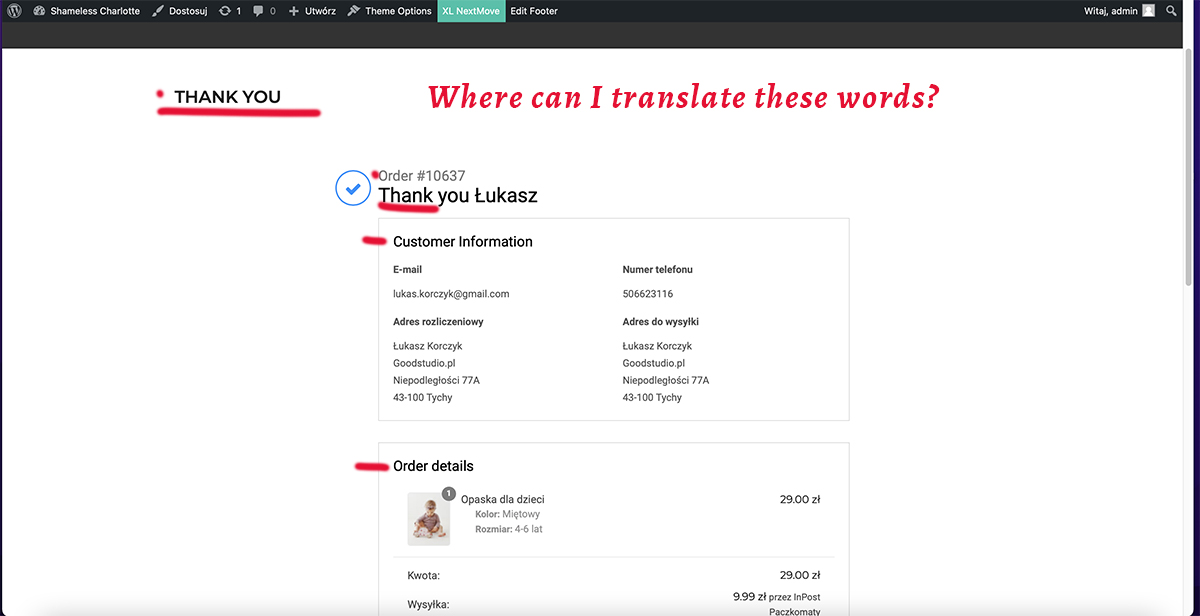Select the Rozmiar: 4-6 lat attribute
Screen dimensions: 1200x616
coord(509,529)
